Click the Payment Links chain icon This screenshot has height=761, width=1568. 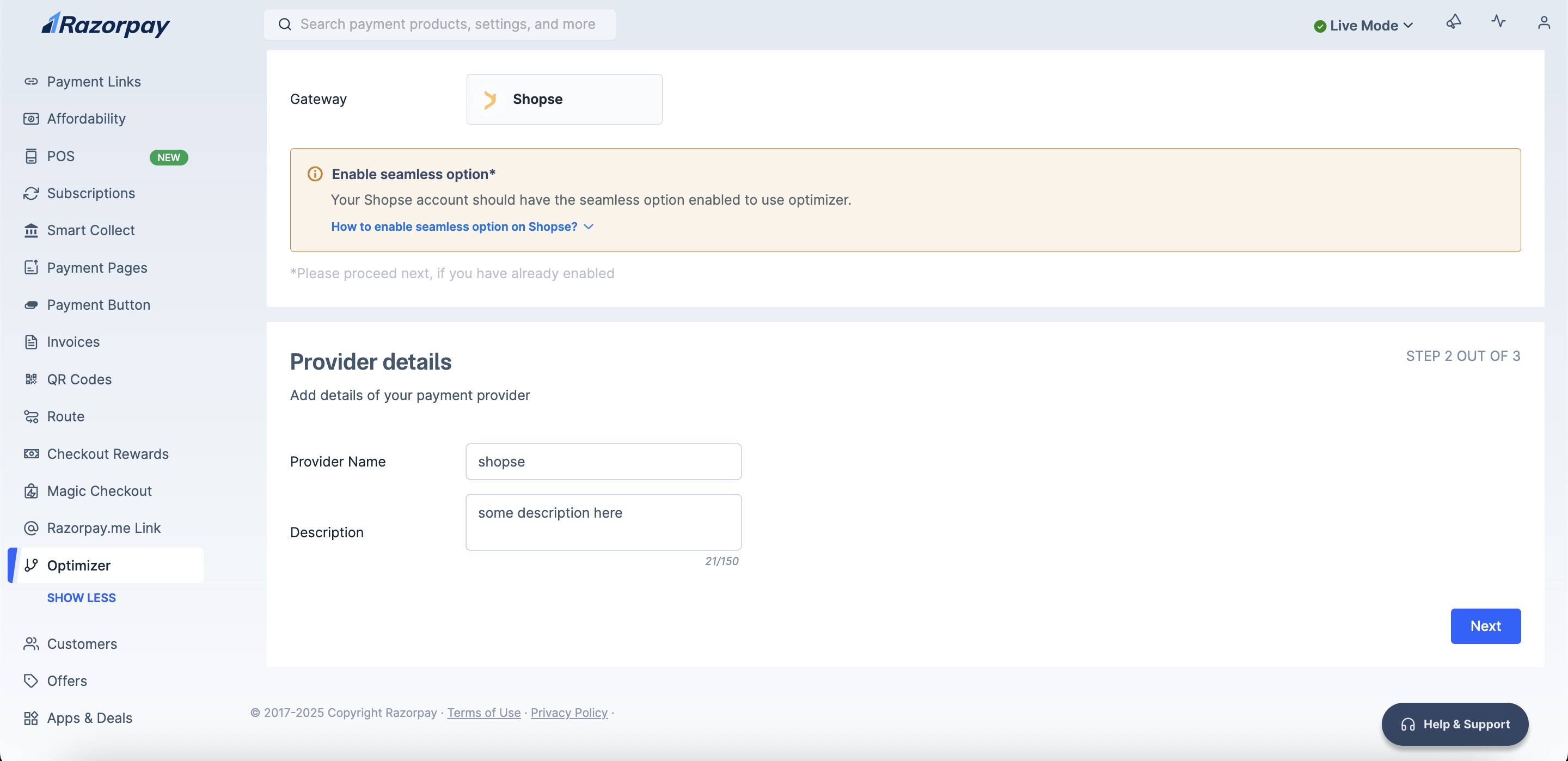[31, 82]
